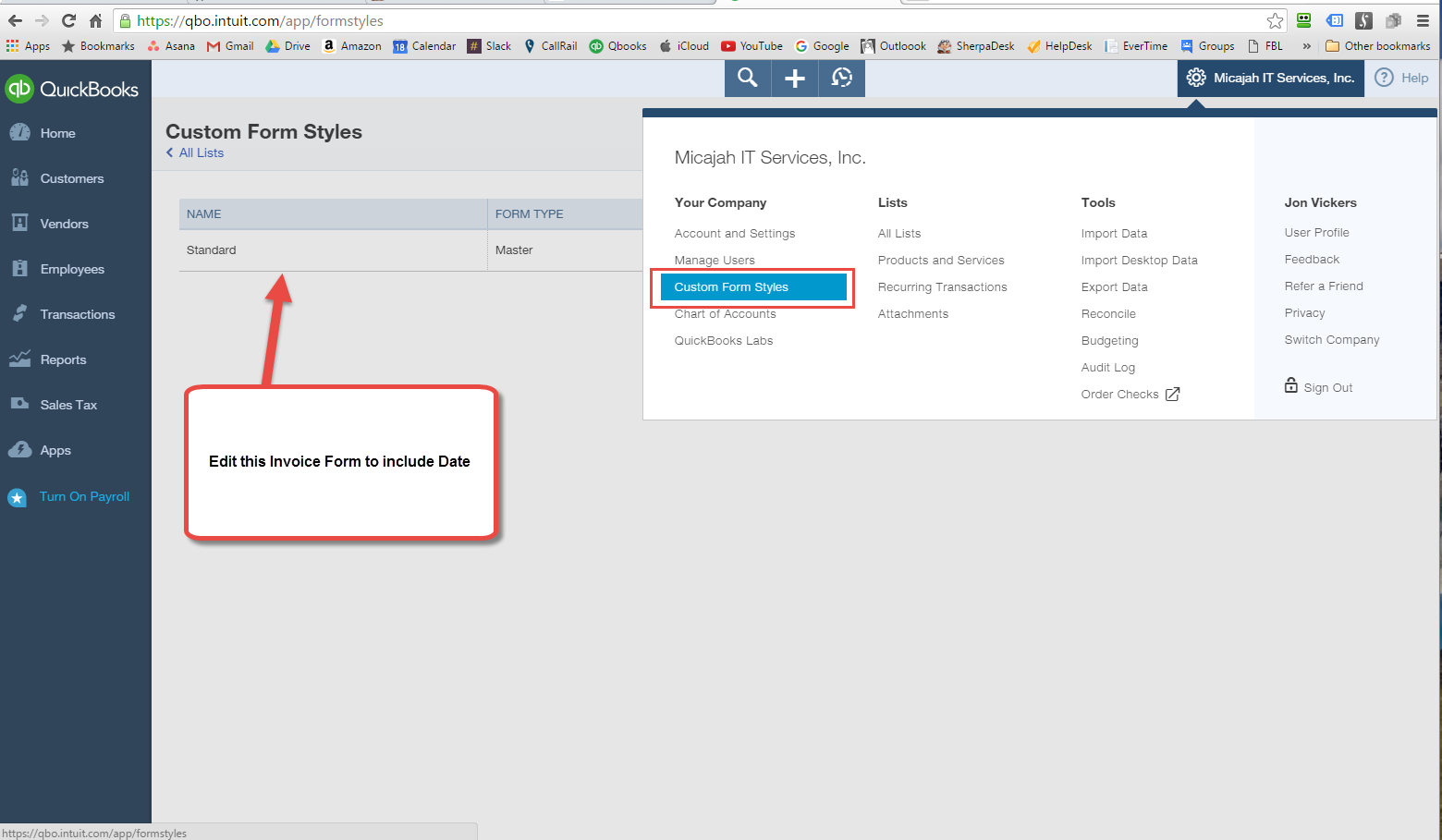View recent transactions clock icon

pos(841,78)
